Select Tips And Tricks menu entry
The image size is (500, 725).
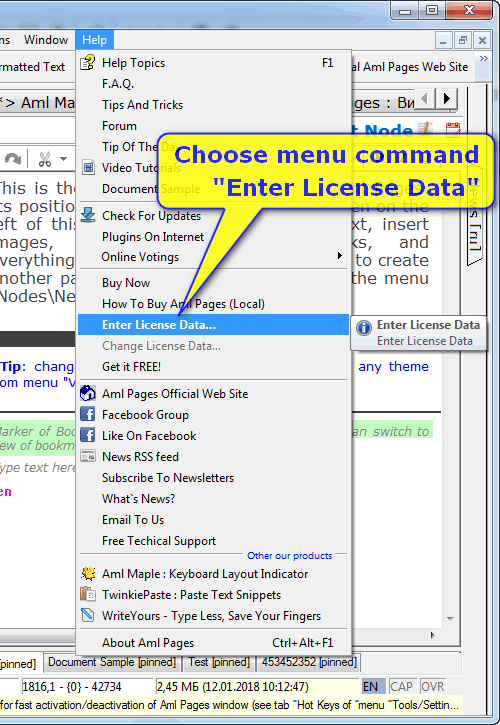pyautogui.click(x=213, y=104)
